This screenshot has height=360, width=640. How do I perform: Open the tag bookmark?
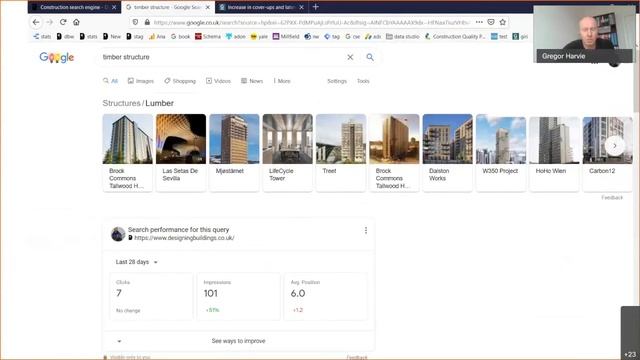point(332,36)
